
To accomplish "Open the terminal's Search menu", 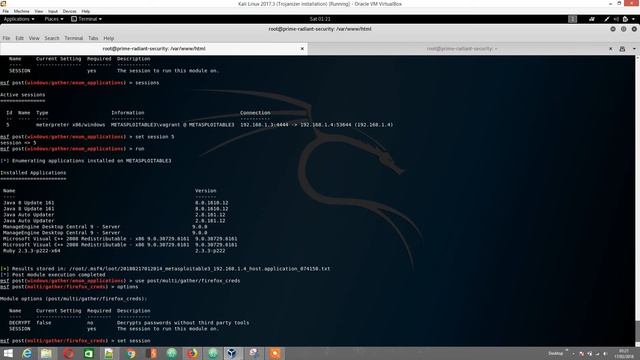I will click(x=52, y=38).
